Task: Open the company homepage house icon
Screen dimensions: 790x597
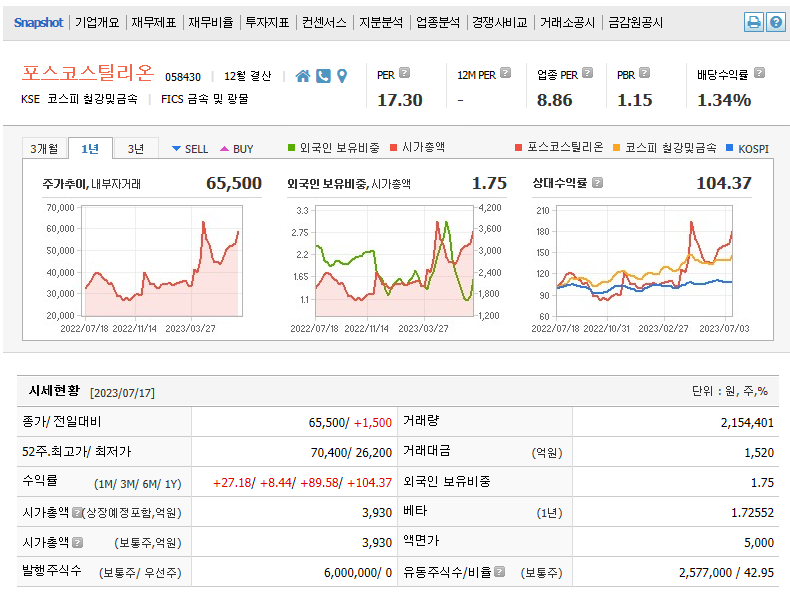Action: click(302, 76)
